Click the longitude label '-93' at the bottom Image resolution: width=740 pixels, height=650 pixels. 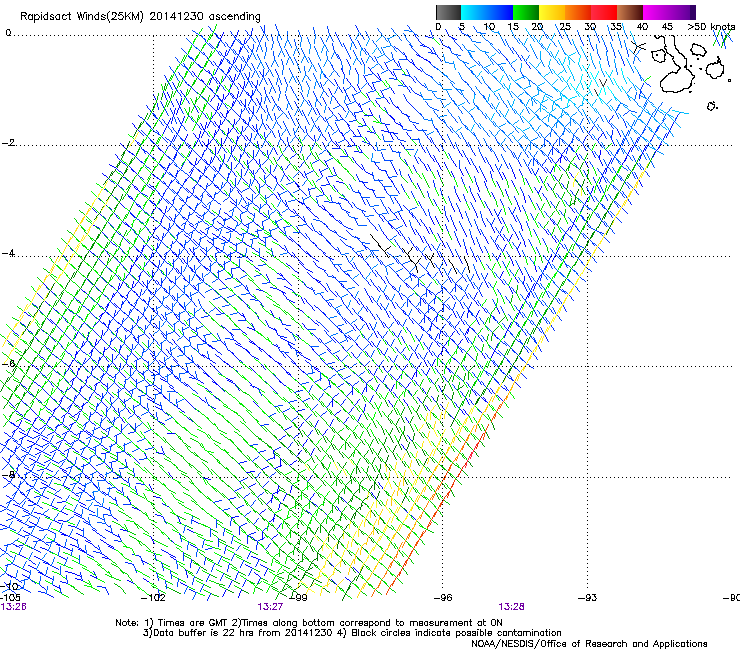click(587, 598)
